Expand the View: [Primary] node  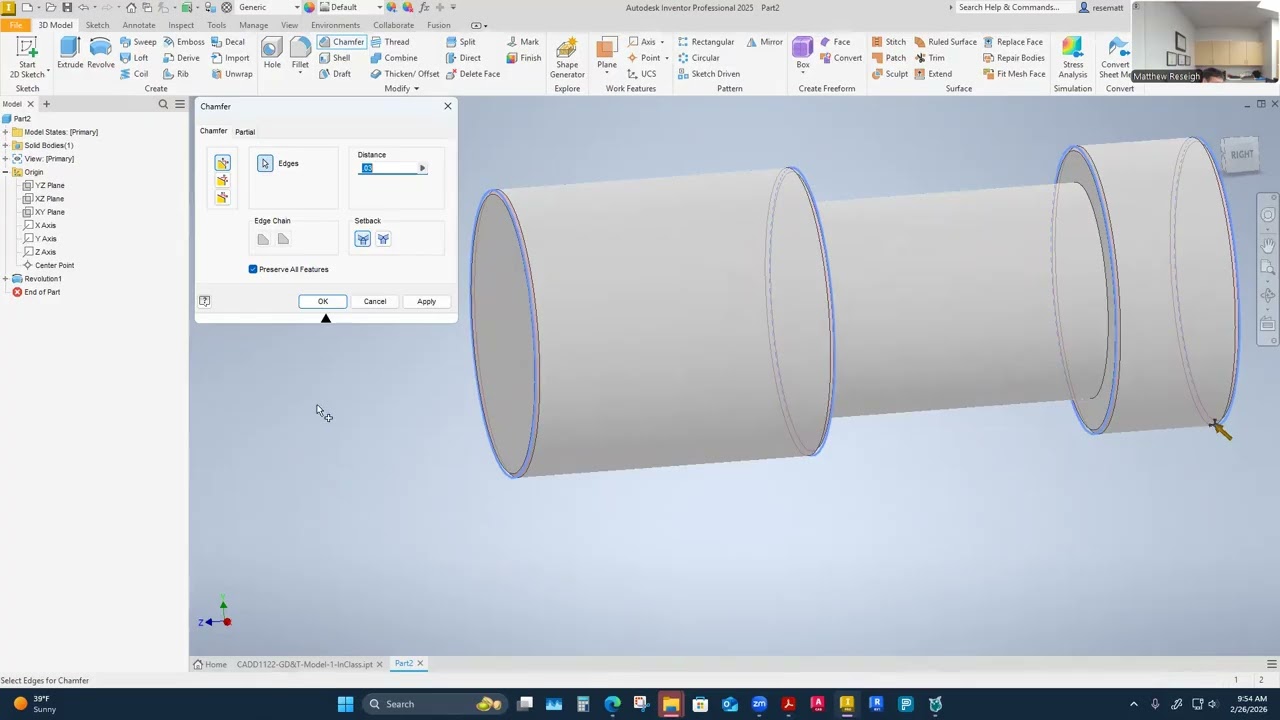pos(6,159)
